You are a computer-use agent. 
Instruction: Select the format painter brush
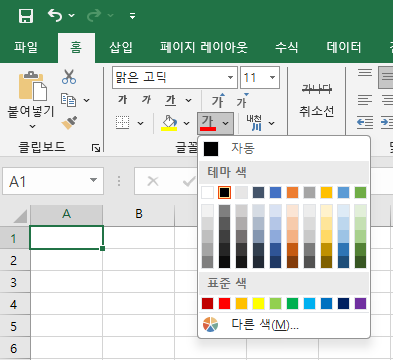coord(69,123)
